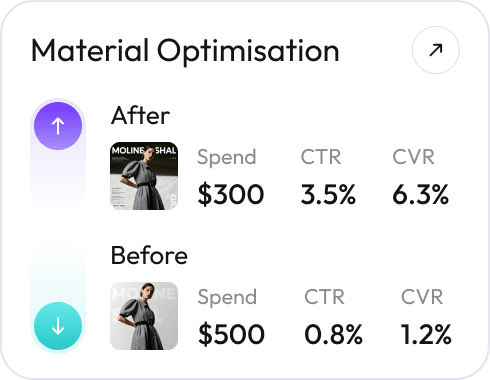Click the teal down arrow icon
The image size is (490, 380).
(58, 326)
